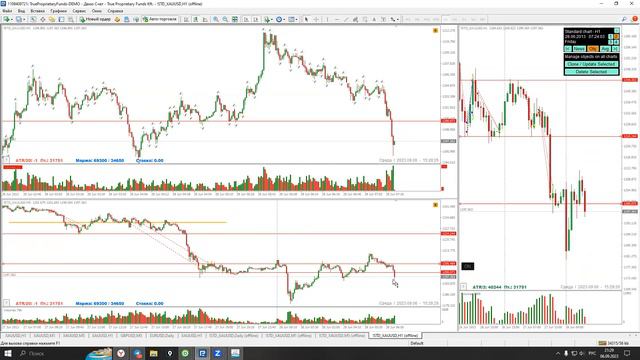The image size is (640, 360).
Task: Click Delete Selected button
Action: [x=591, y=72]
